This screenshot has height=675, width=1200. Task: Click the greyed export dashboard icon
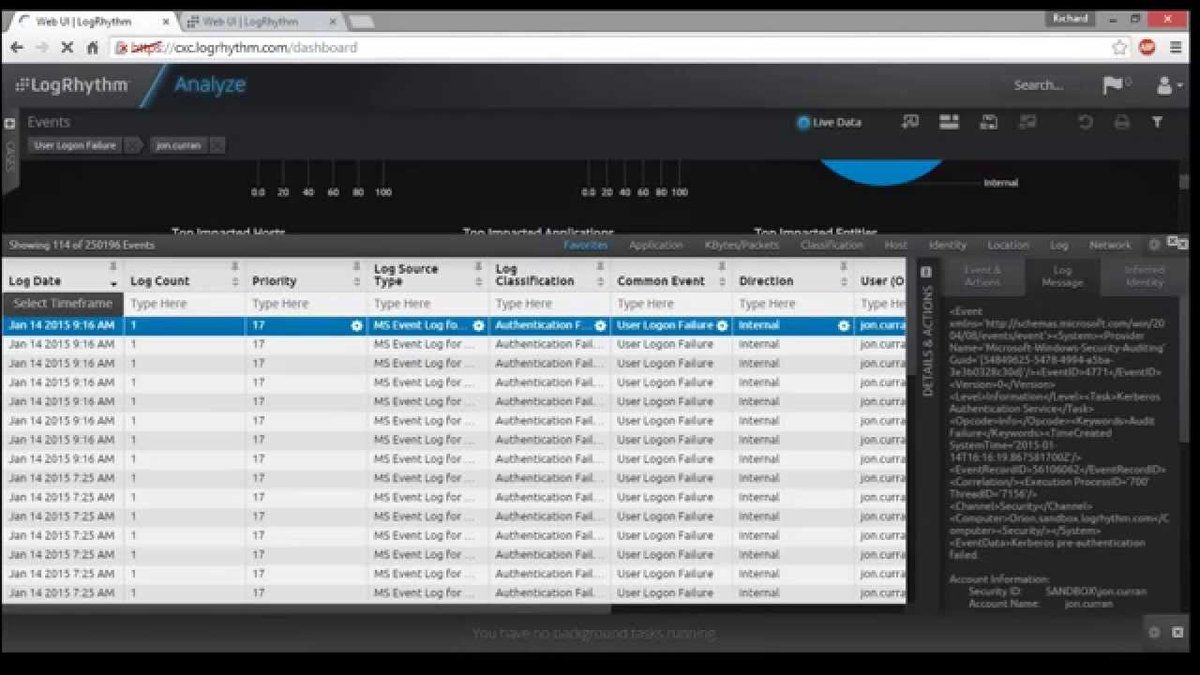pos(1028,122)
